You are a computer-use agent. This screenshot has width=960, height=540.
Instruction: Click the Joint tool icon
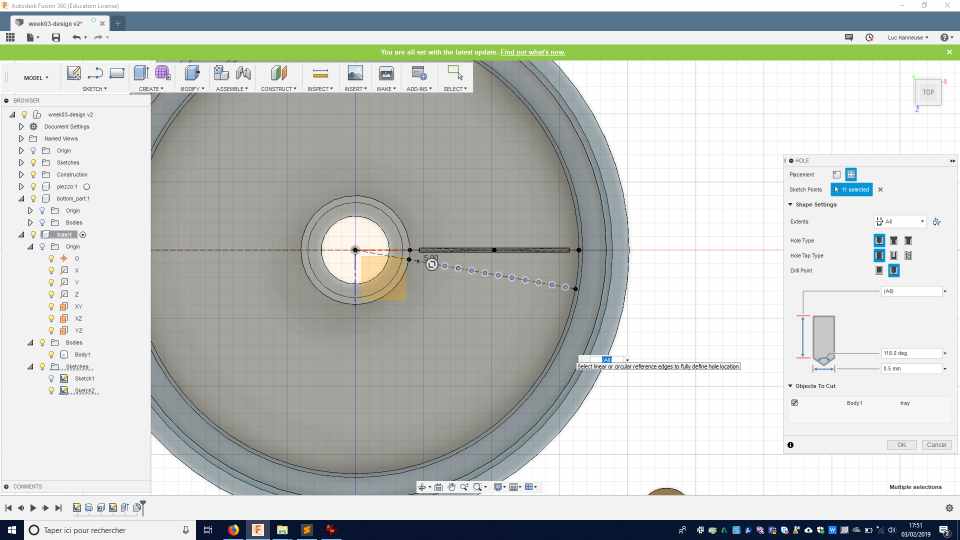tap(243, 73)
